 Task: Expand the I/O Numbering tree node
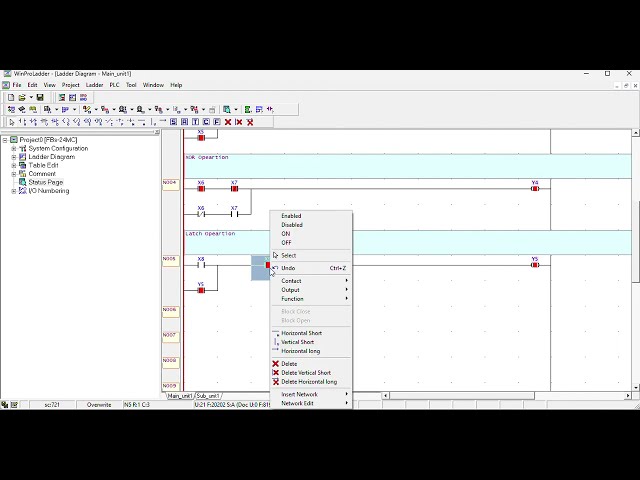(x=14, y=191)
